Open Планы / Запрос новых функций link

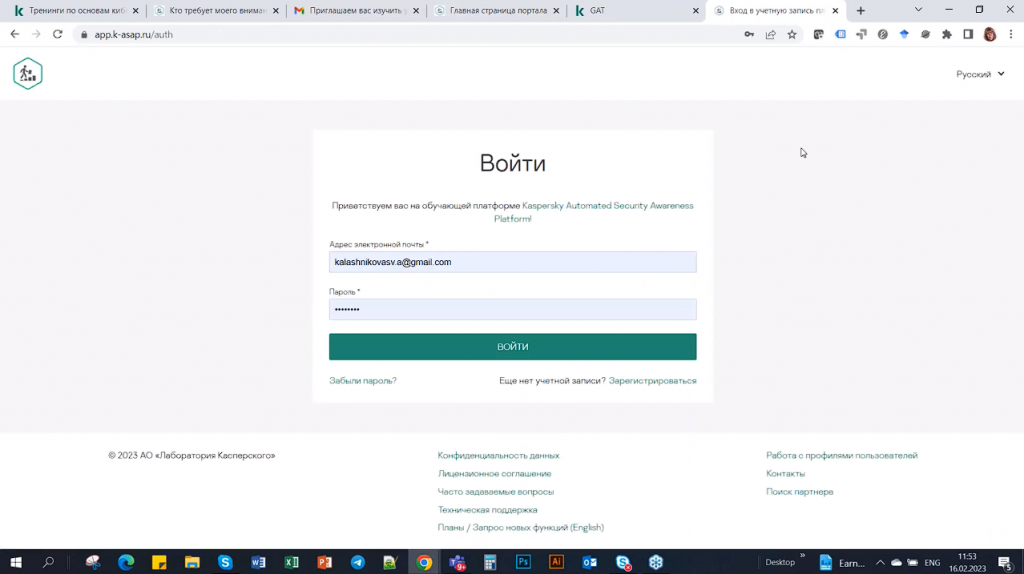point(520,527)
